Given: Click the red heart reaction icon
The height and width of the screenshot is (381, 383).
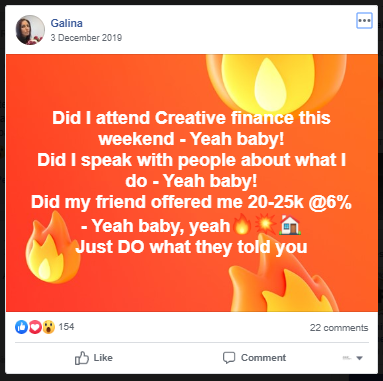Looking at the screenshot, I should [35, 327].
